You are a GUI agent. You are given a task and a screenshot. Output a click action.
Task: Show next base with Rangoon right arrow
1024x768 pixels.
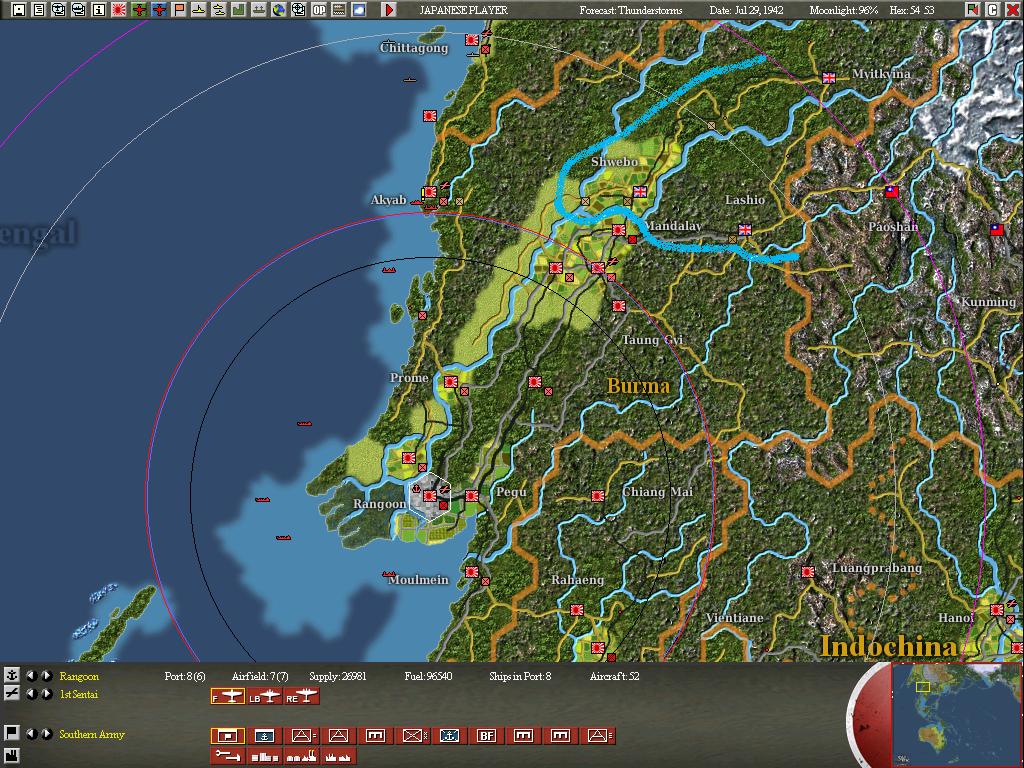tap(46, 675)
